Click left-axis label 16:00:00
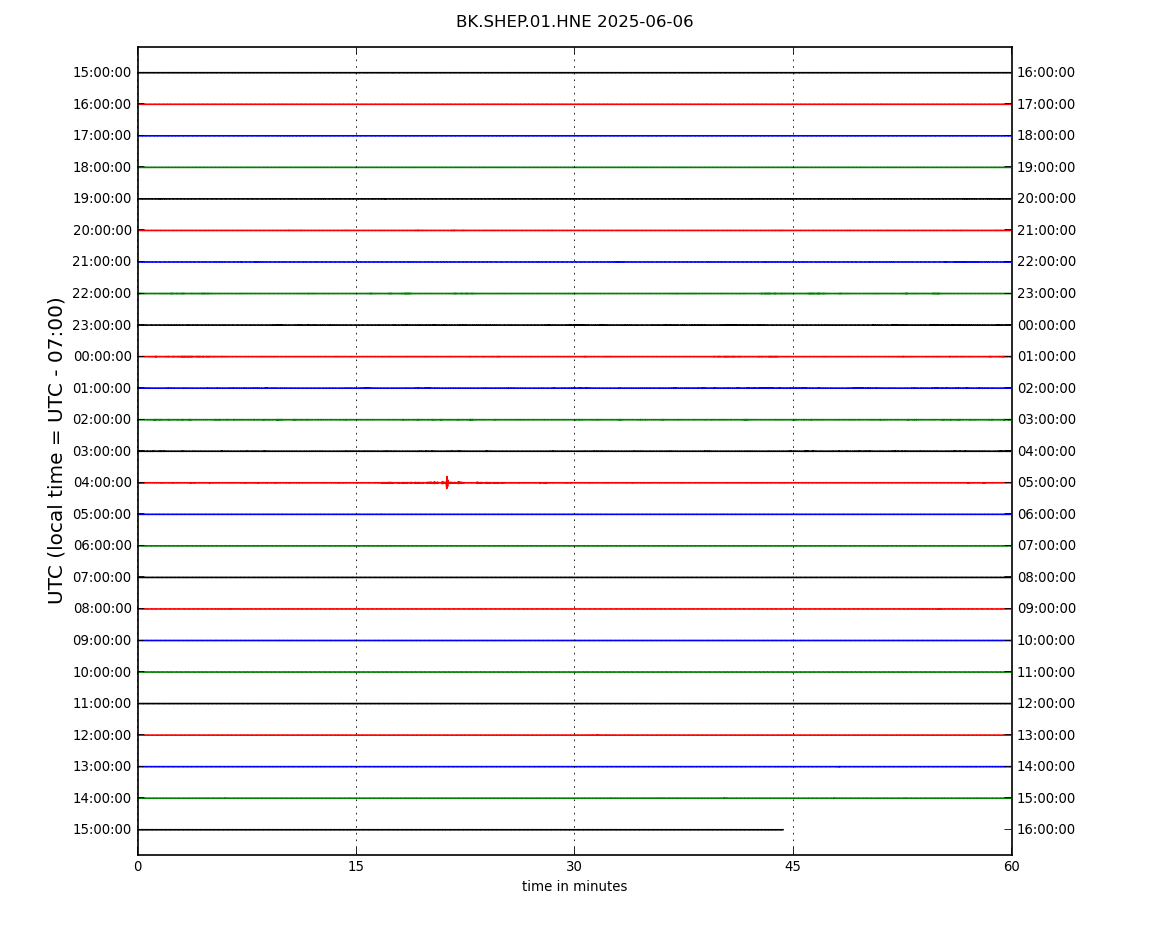 pyautogui.click(x=102, y=104)
